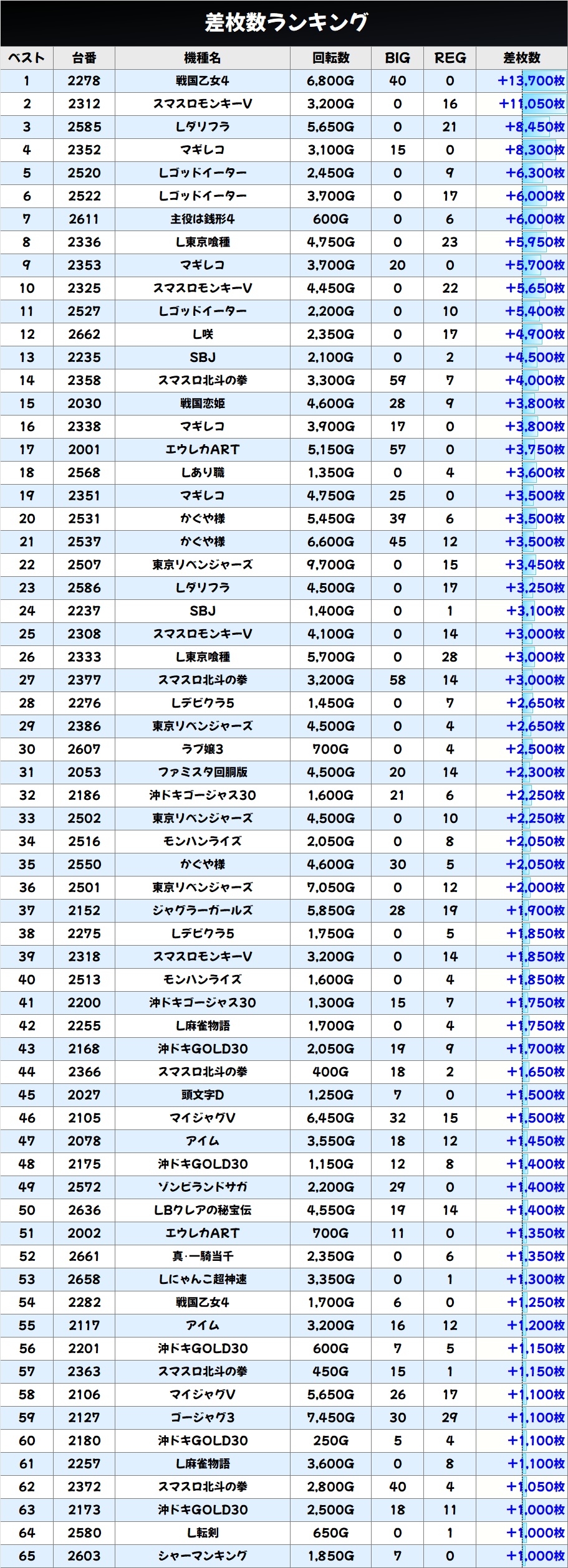Click the ベスト column header
This screenshot has height=1568, width=568.
coord(27,58)
